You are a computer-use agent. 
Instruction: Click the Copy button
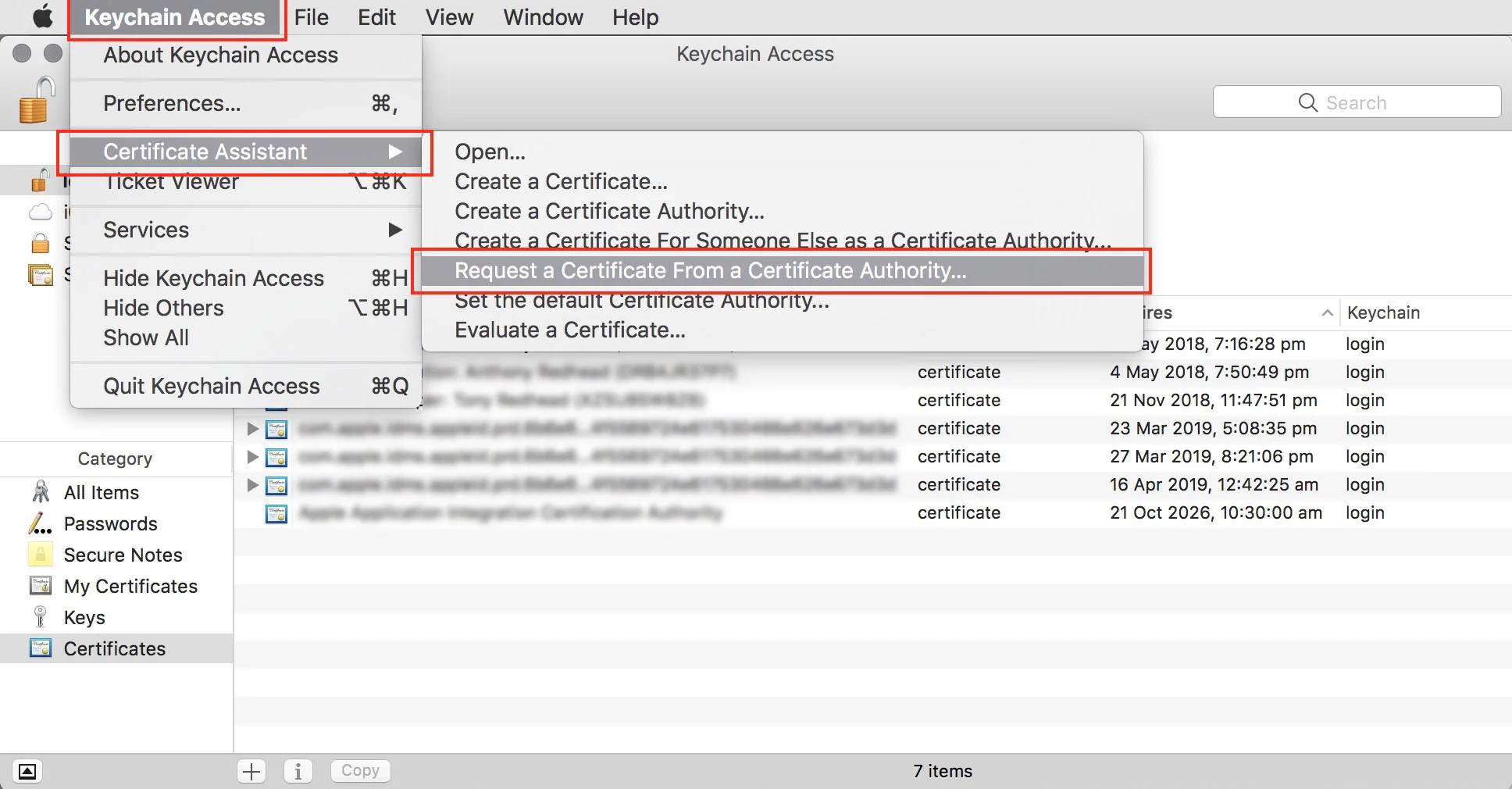click(x=360, y=771)
